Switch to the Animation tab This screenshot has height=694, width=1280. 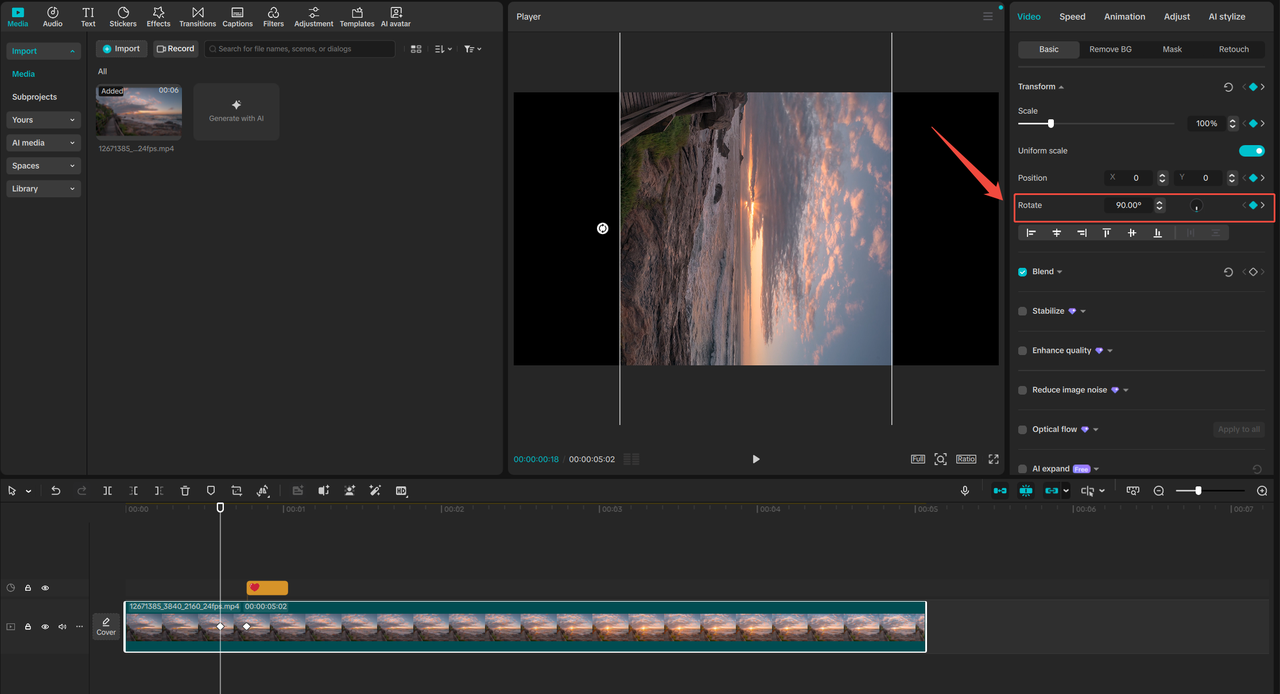tap(1124, 16)
